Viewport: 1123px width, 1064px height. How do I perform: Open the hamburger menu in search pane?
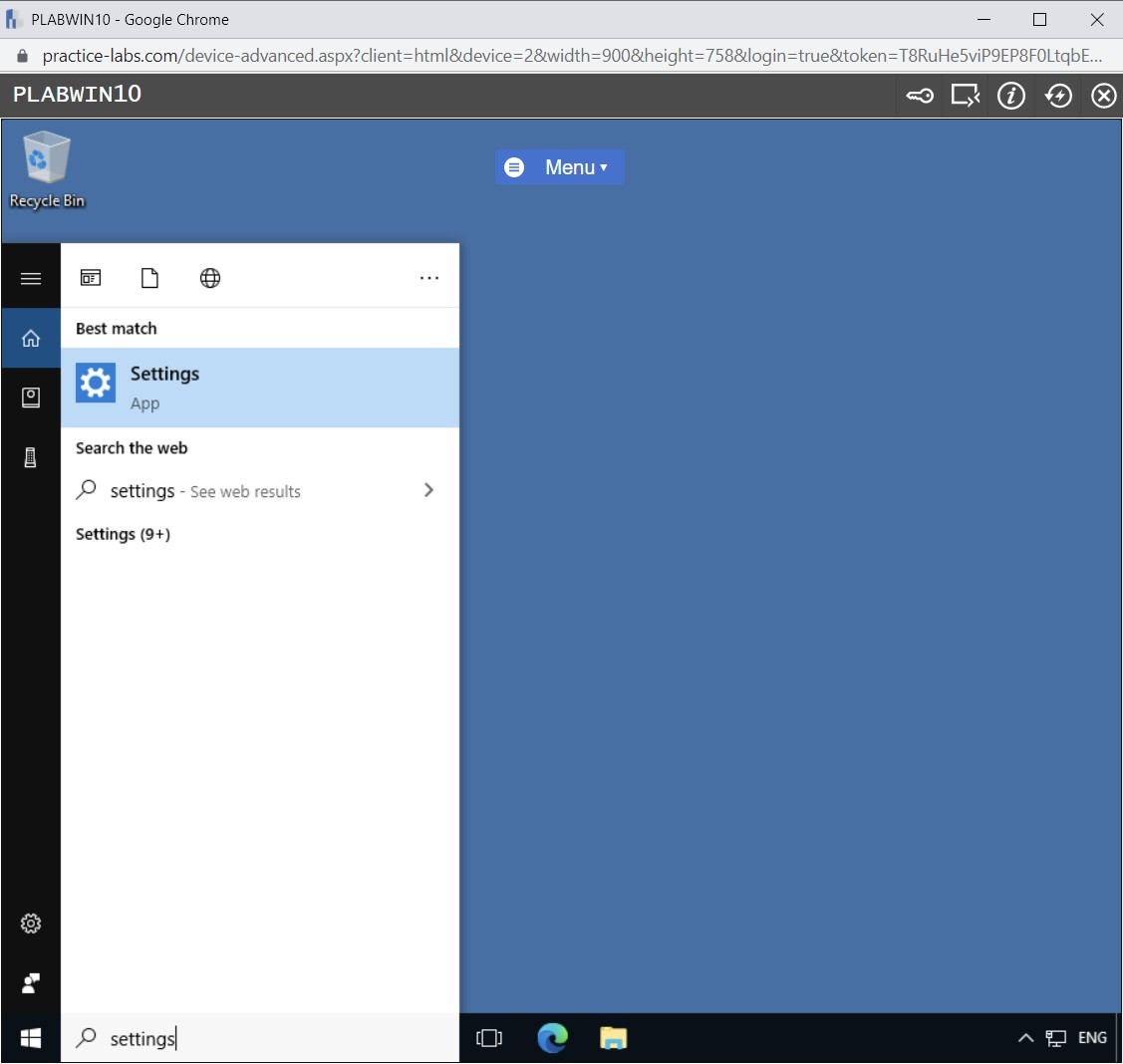point(31,277)
